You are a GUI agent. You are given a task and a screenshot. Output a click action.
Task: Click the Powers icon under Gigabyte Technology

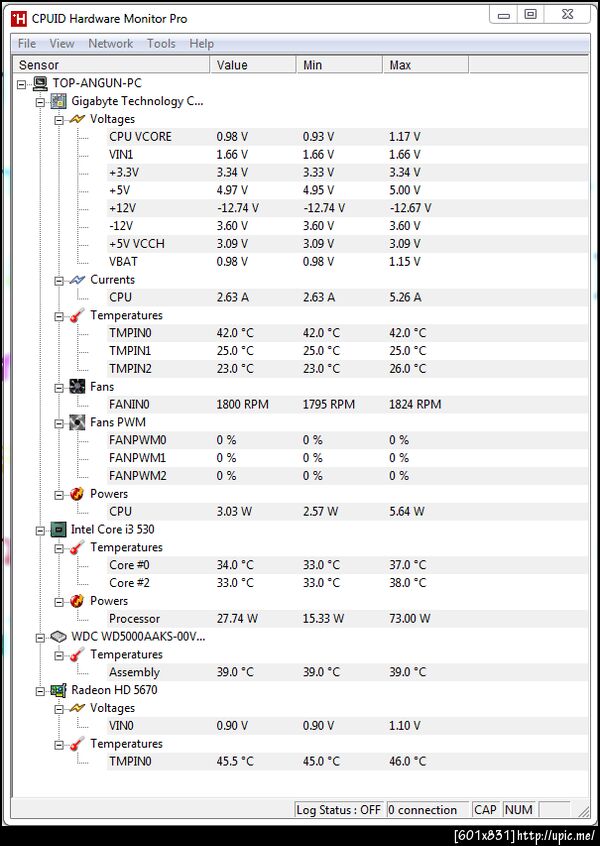coord(77,494)
